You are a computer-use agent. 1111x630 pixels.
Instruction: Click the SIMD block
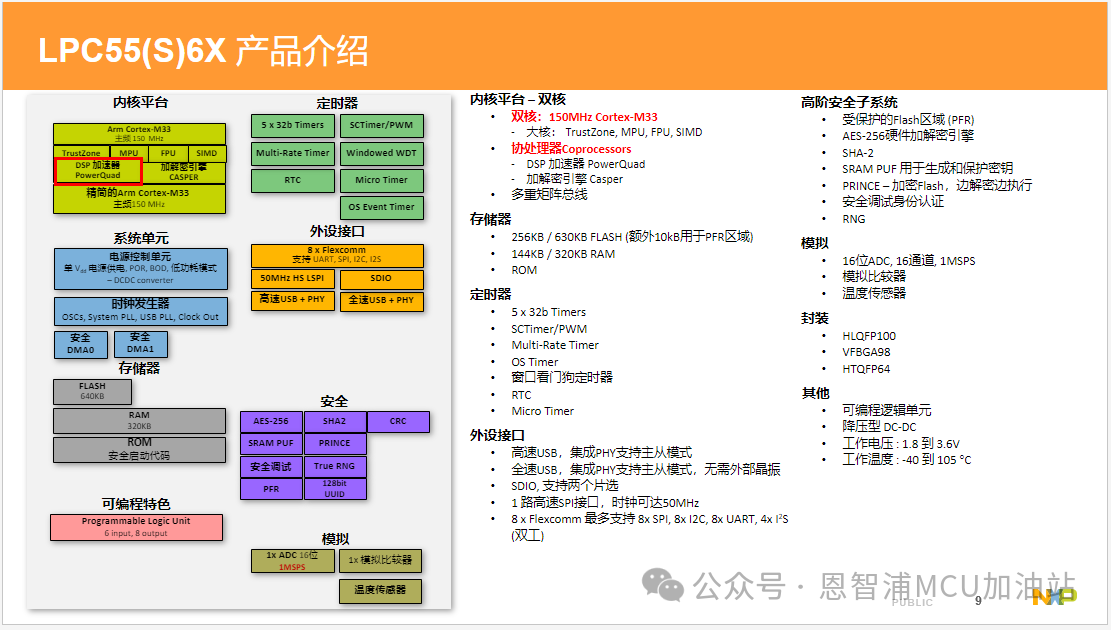click(207, 152)
